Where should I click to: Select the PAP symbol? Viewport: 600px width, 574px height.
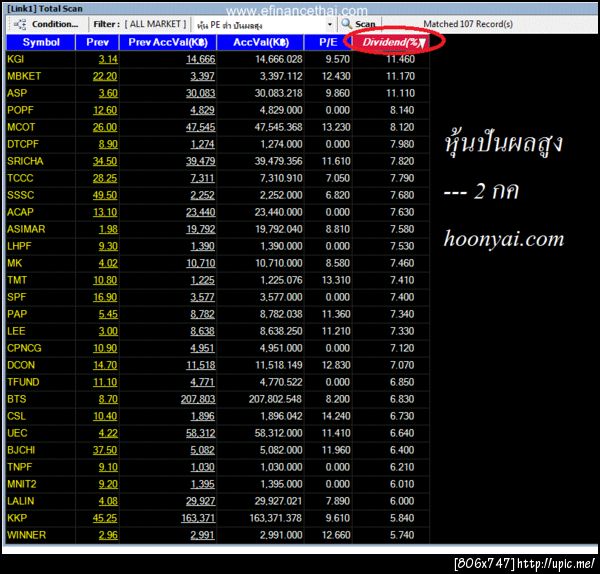coord(17,314)
